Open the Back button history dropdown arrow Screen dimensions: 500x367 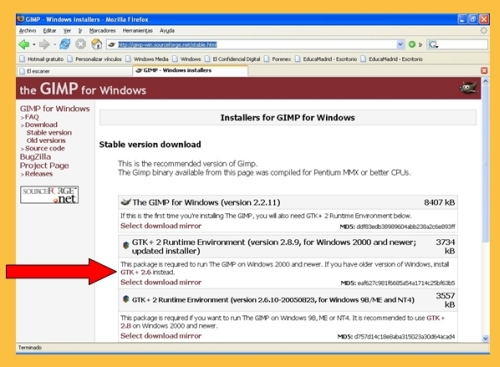[34, 44]
